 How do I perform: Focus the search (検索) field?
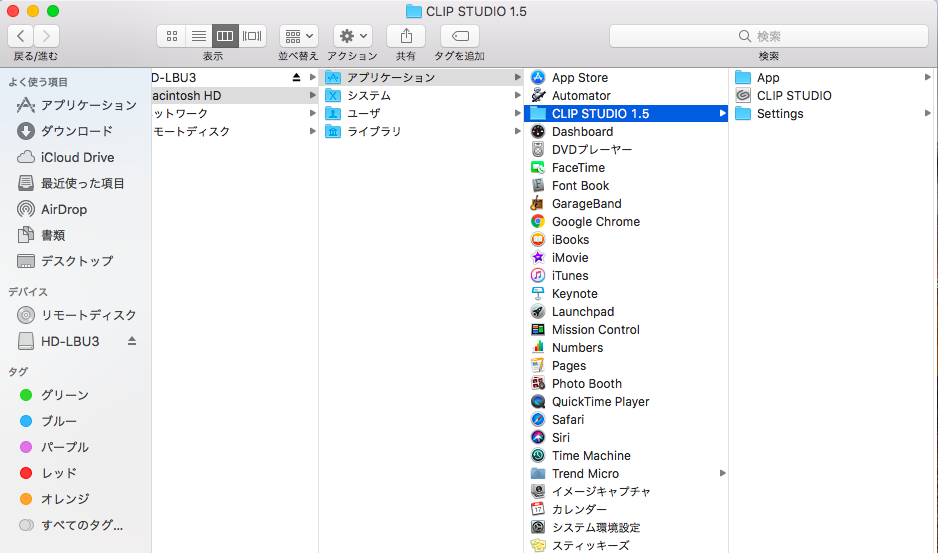768,36
